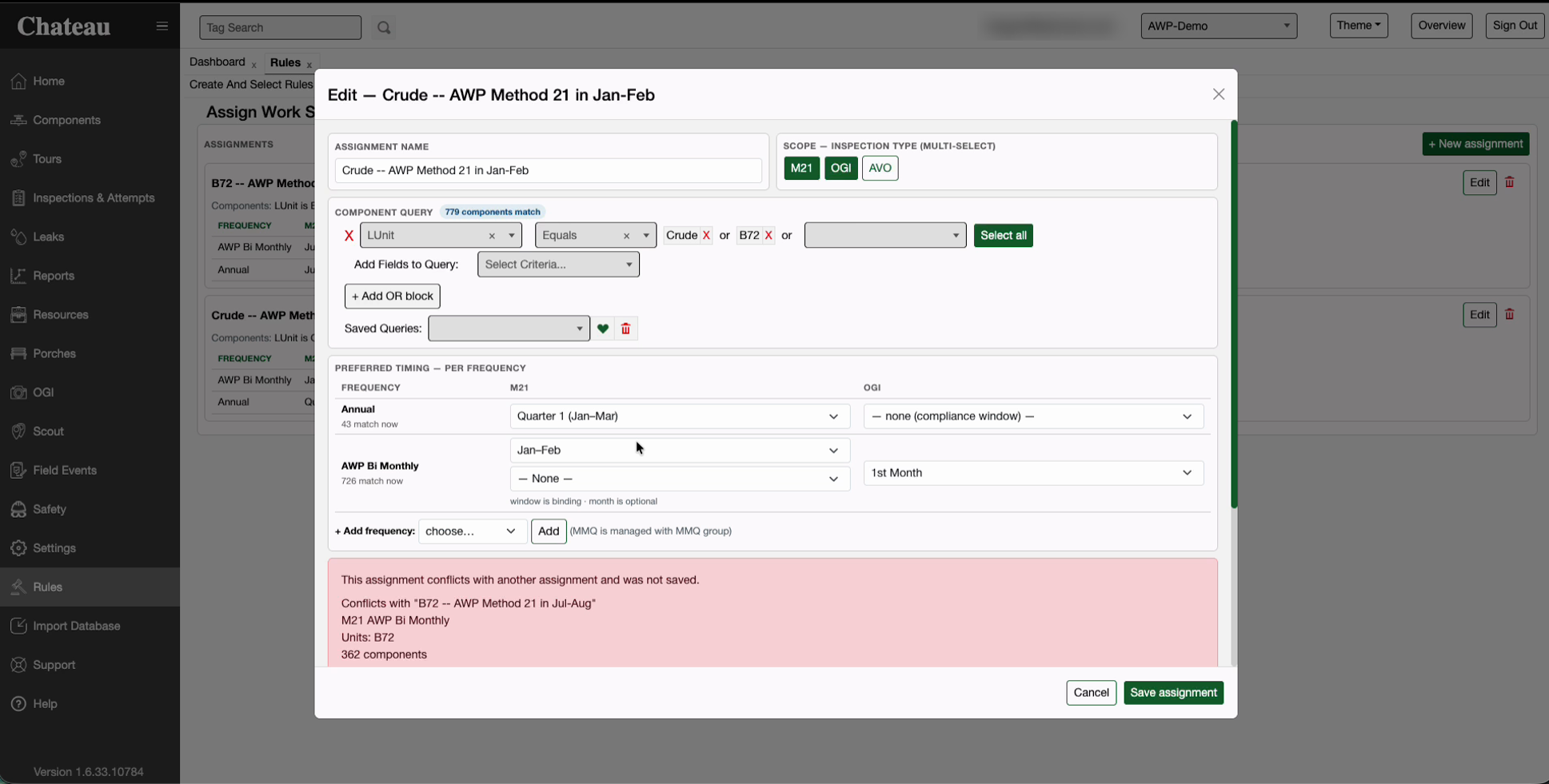1549x784 pixels.
Task: Click the dialog's green vertical scrollbar
Action: point(1234,314)
